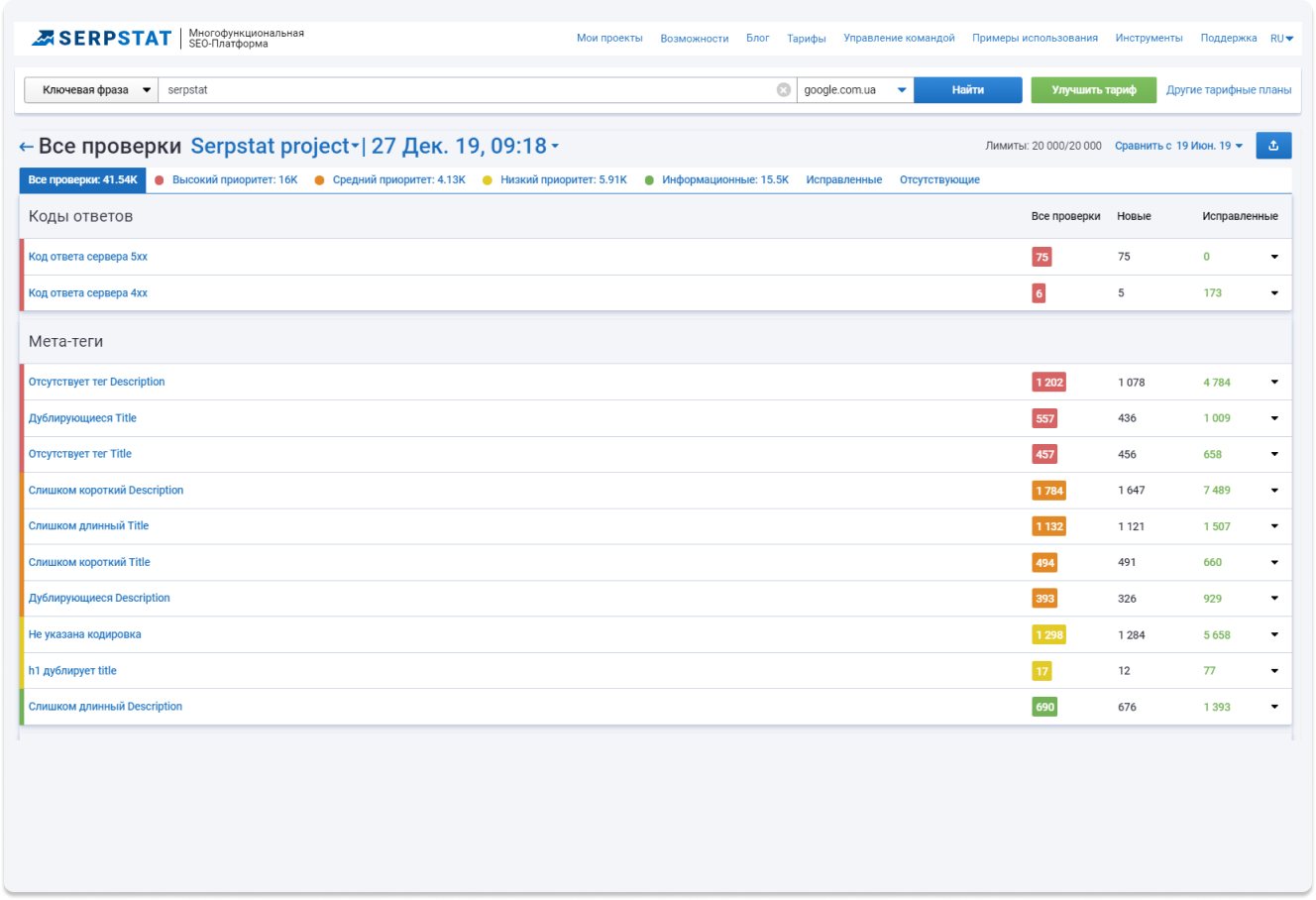The image size is (1316, 900).
Task: Expand the Слишком длинный Description row
Action: tap(1274, 707)
